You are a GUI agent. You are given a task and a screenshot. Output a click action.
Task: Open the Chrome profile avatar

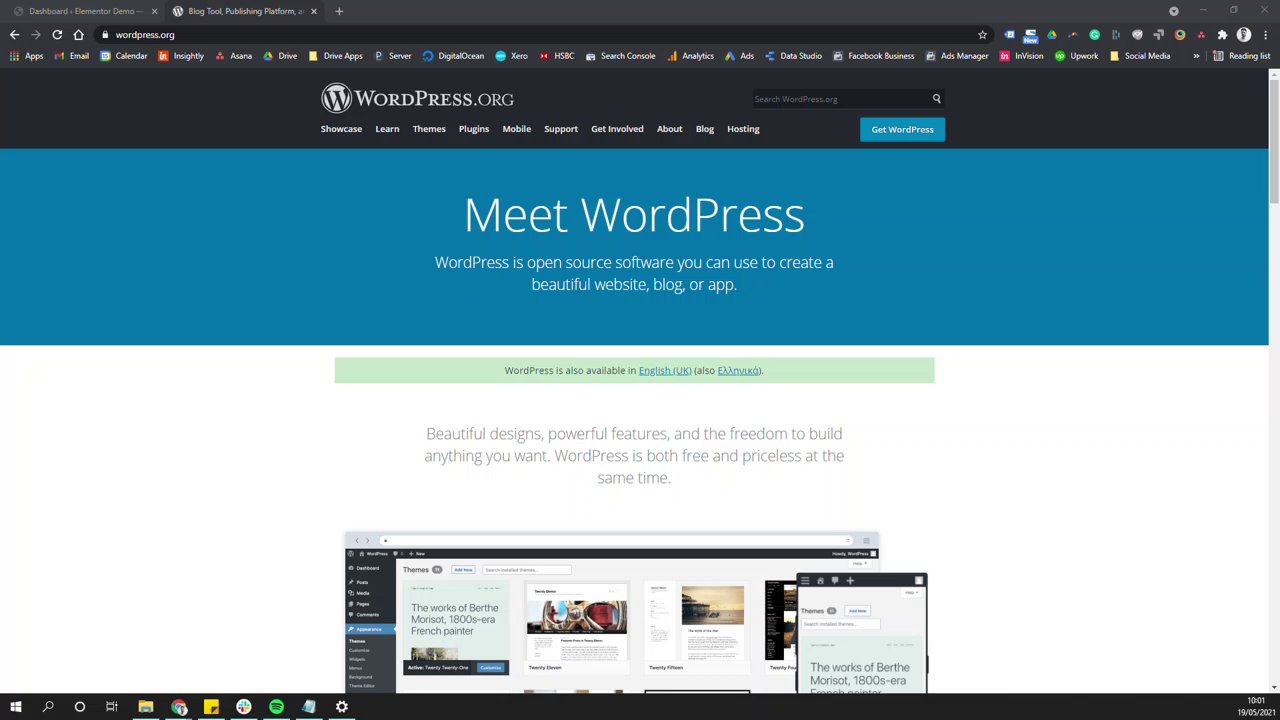point(1244,35)
